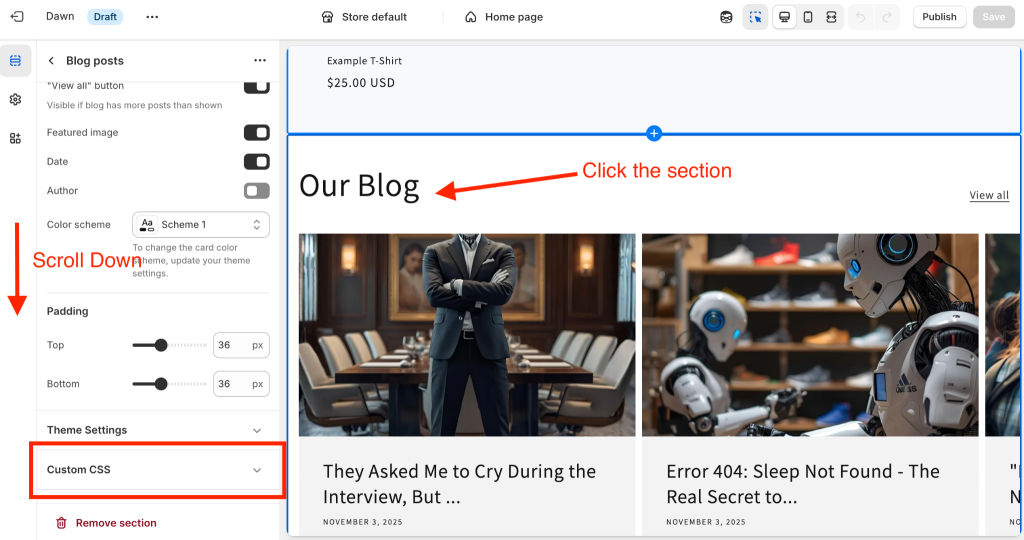Screen dimensions: 1024x540
Task: Toggle the inspector selection tool icon
Action: (x=756, y=17)
